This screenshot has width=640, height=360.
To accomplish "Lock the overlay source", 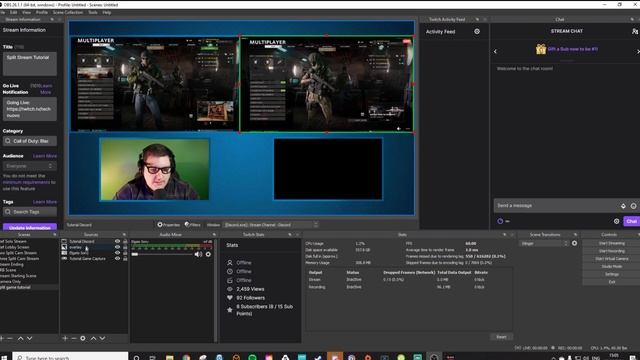I will coord(125,247).
